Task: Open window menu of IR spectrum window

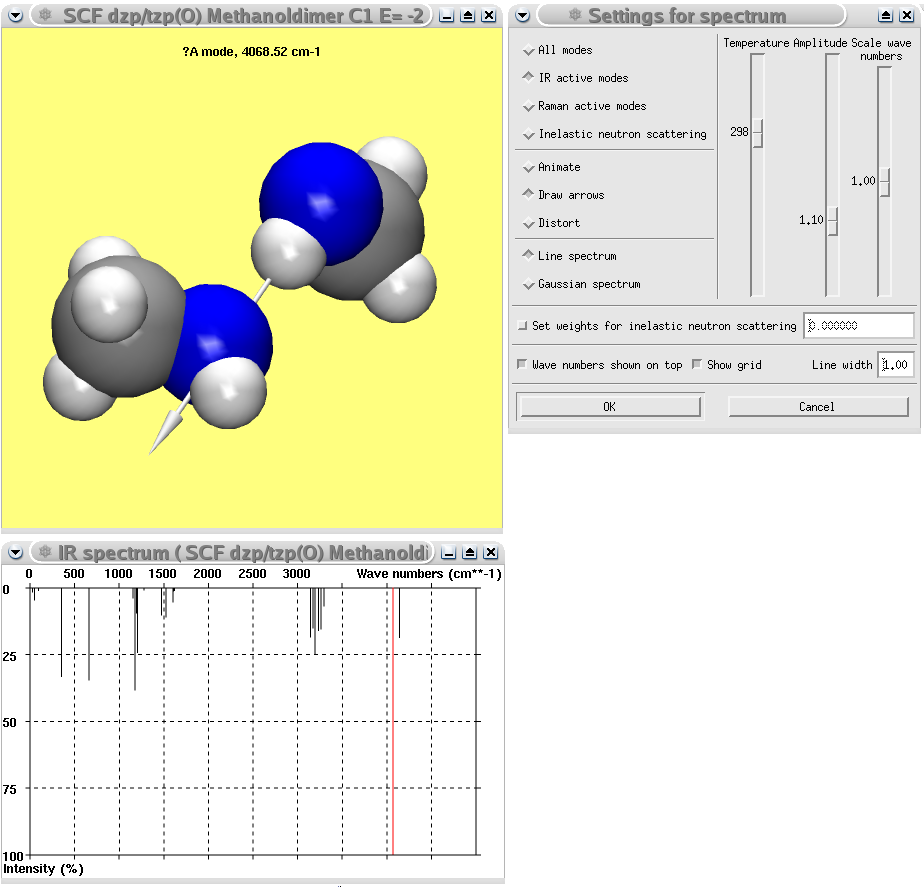Action: coord(15,552)
